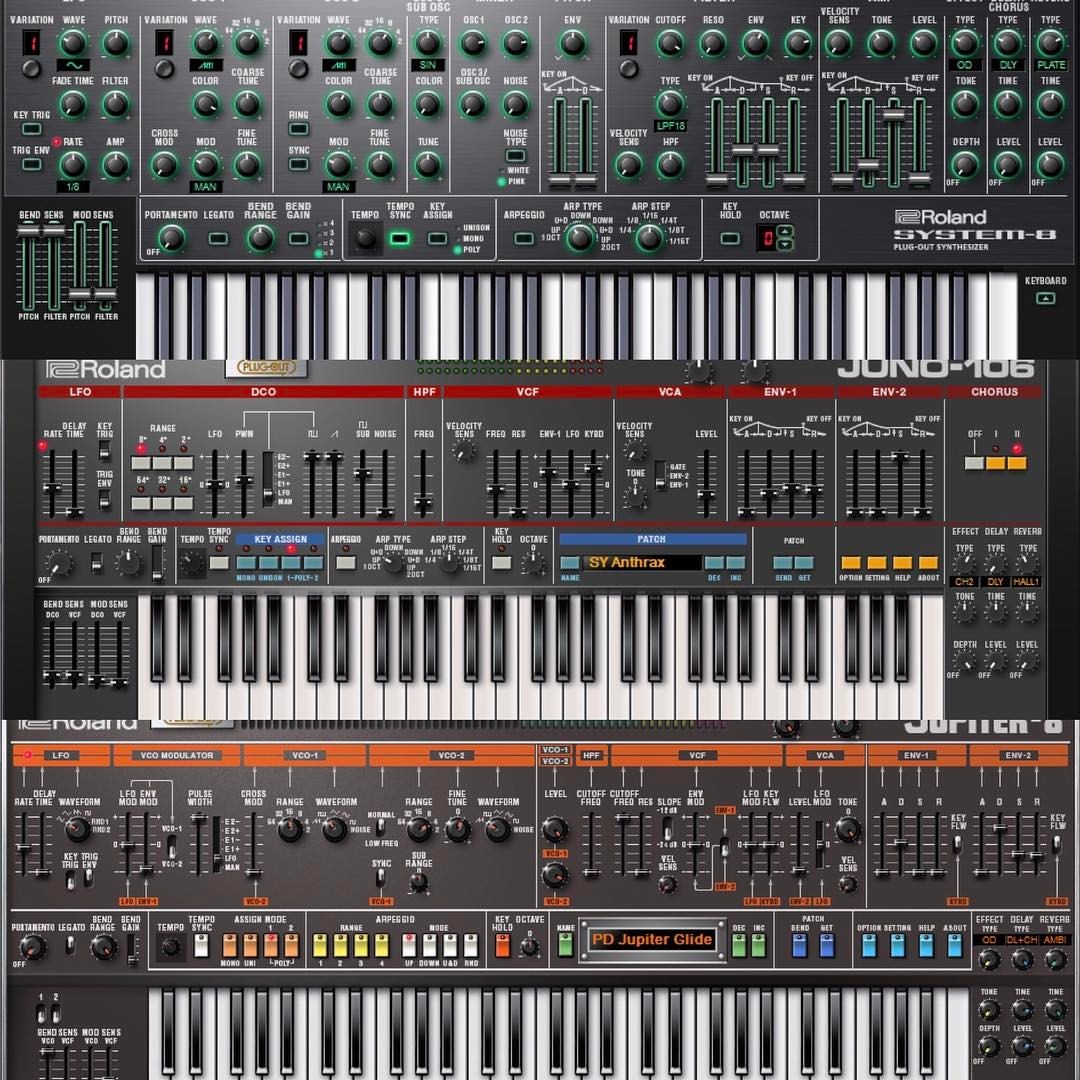1080x1080 pixels.
Task: Select arpeggio mode RND on Jupiter-8
Action: point(471,945)
